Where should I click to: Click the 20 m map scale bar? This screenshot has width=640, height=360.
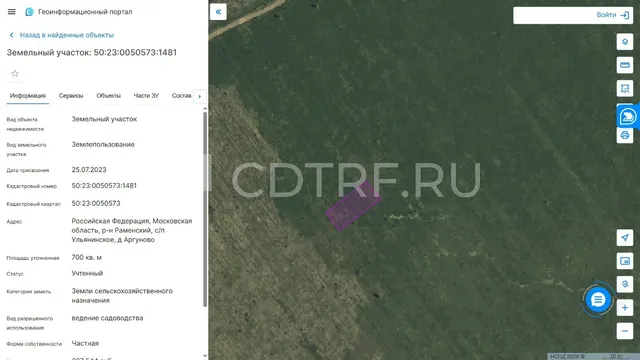click(616, 356)
